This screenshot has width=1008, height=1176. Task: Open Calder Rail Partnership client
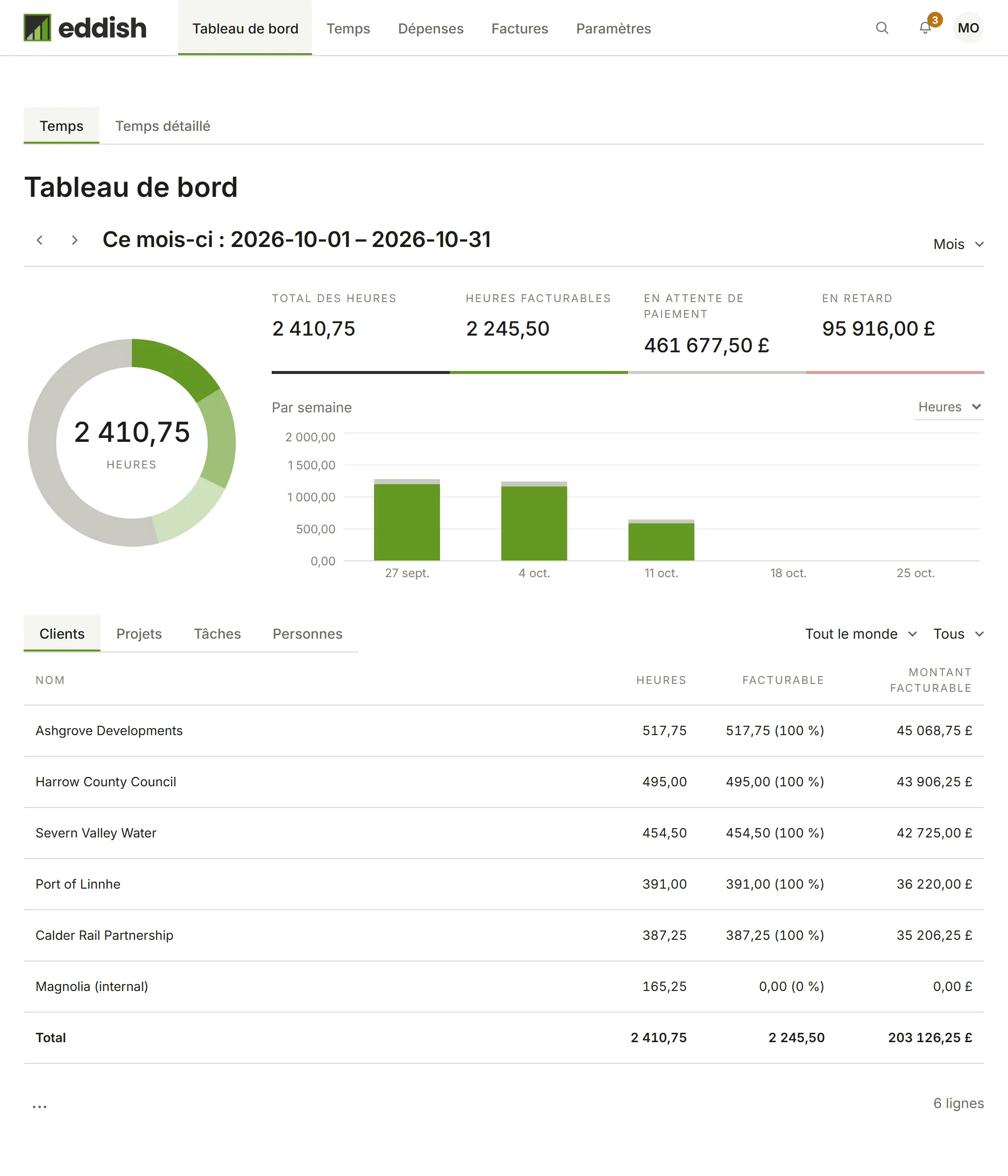click(504, 935)
